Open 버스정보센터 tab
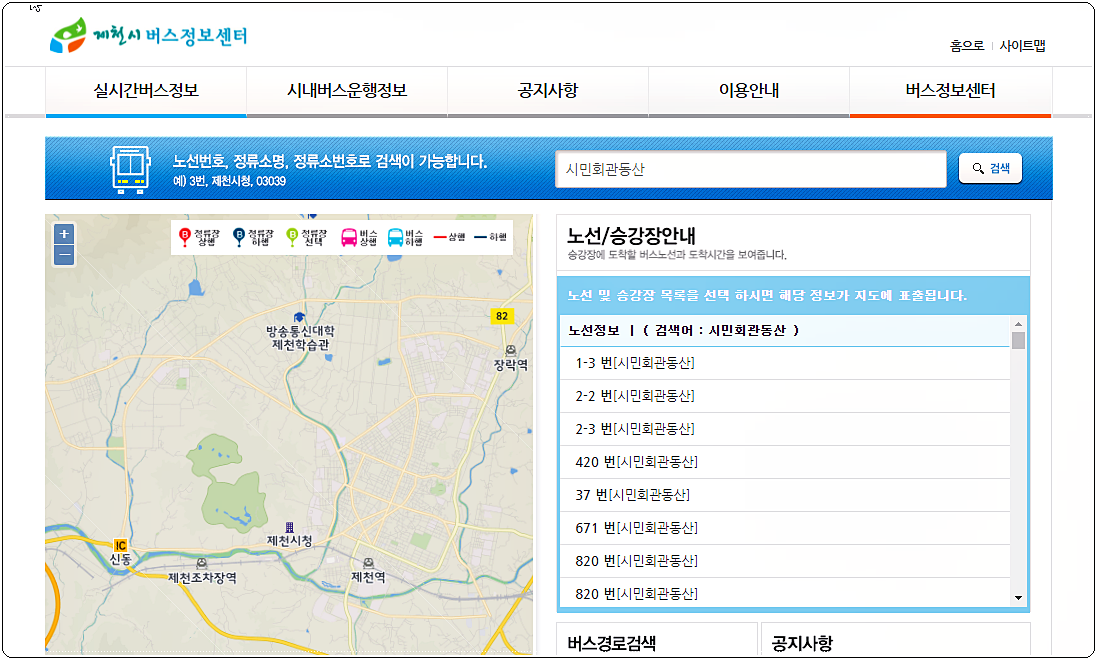Screen dimensions: 1097x660 [x=951, y=90]
